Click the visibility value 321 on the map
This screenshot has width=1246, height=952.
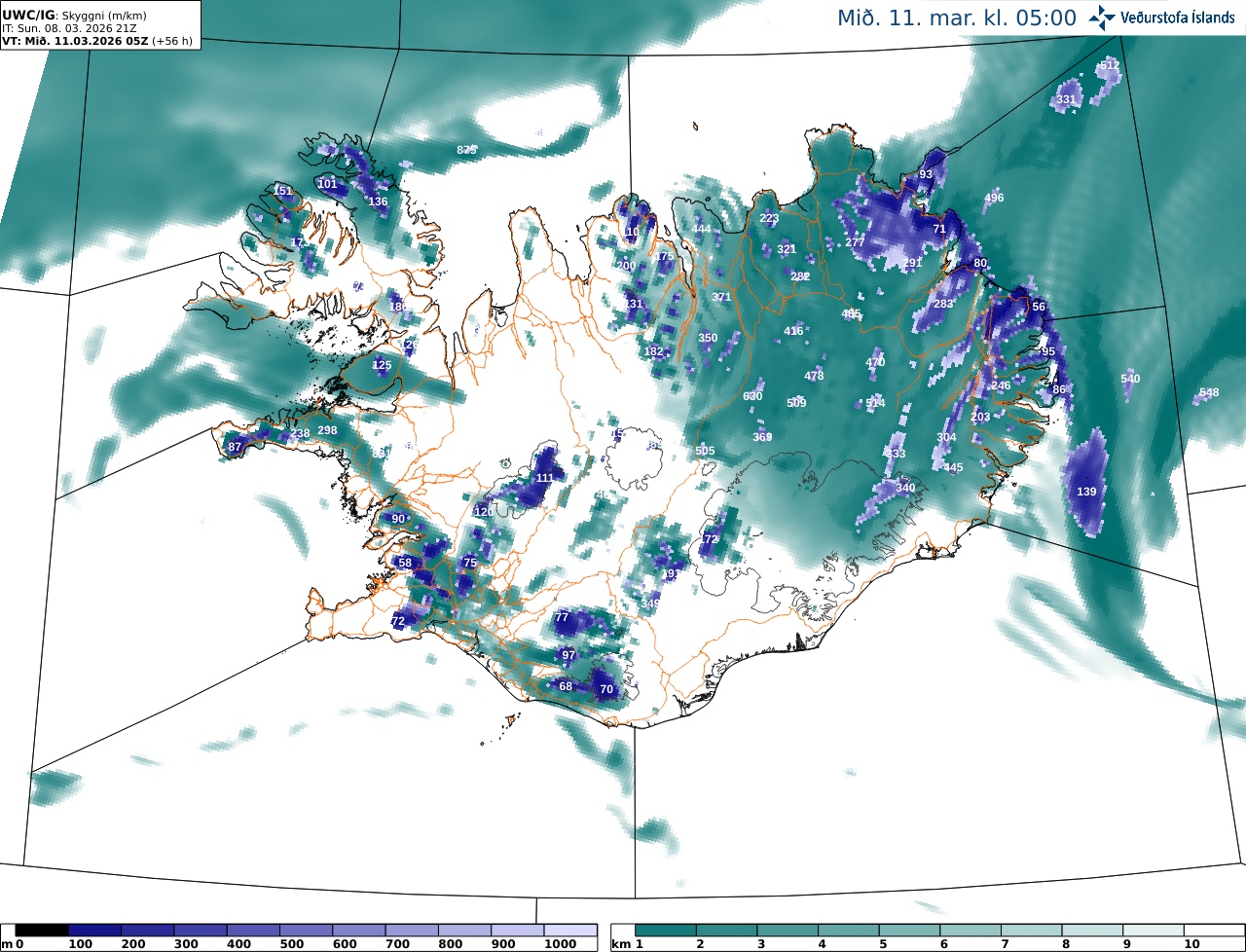click(x=787, y=249)
